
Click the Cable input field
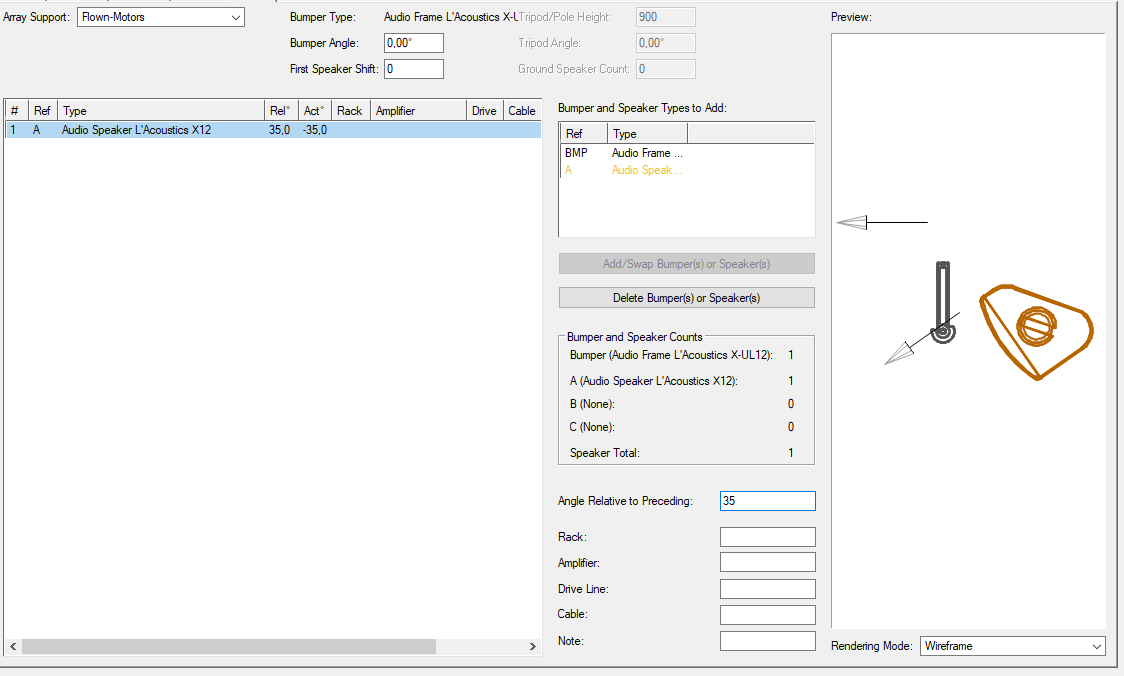[767, 614]
